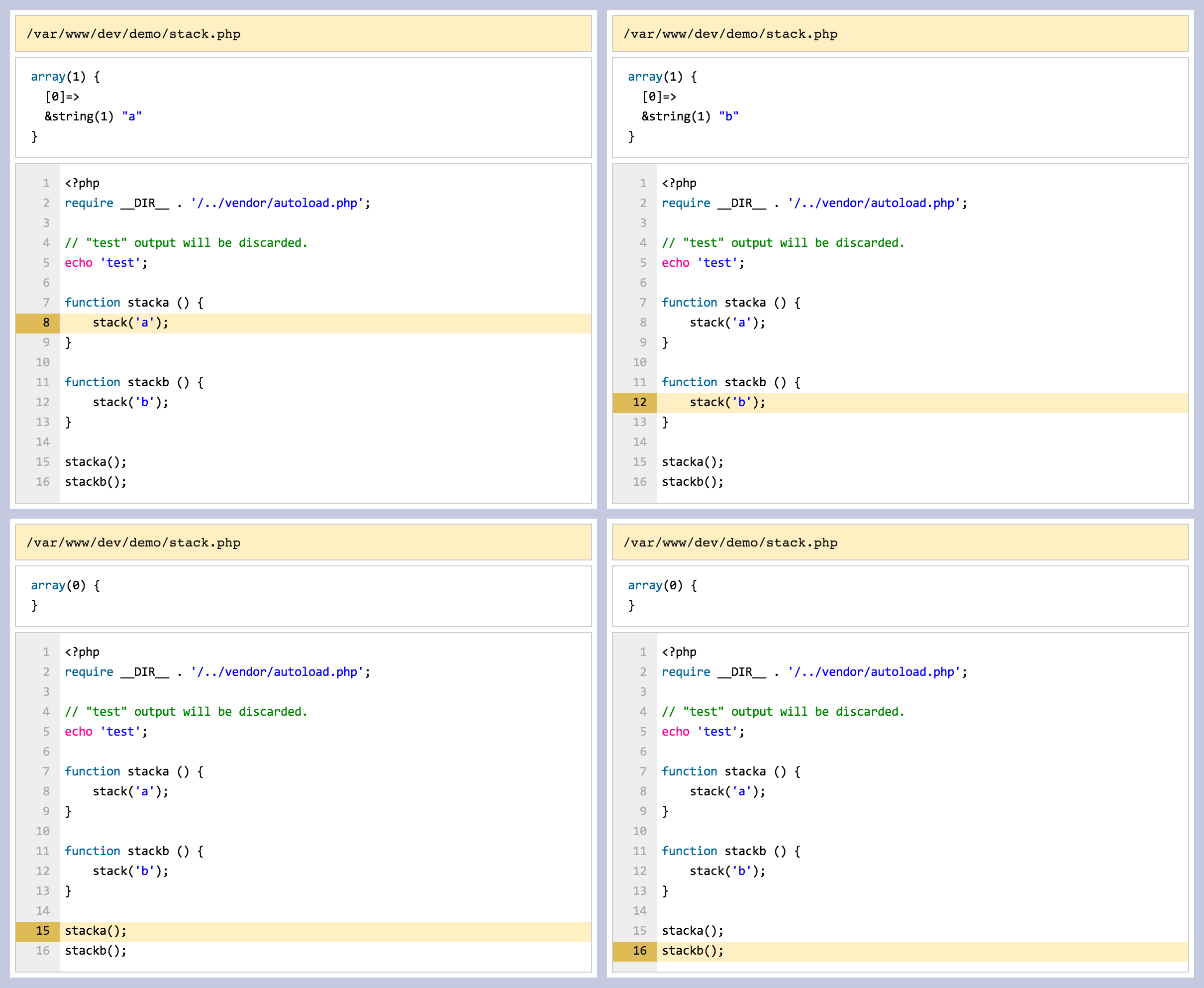Click stack('a') line 8 in top-right code
Screen dimensions: 1204x988
coord(727,323)
